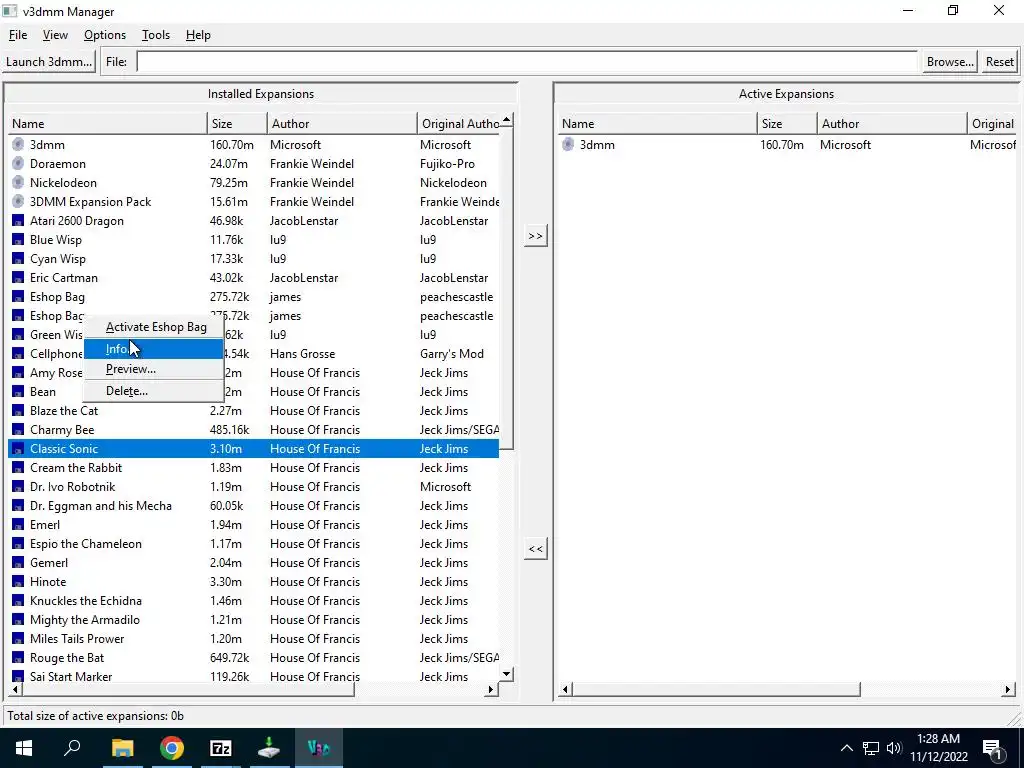This screenshot has height=768, width=1024.
Task: Click the Knuckles the Echidna item icon
Action: [18, 601]
